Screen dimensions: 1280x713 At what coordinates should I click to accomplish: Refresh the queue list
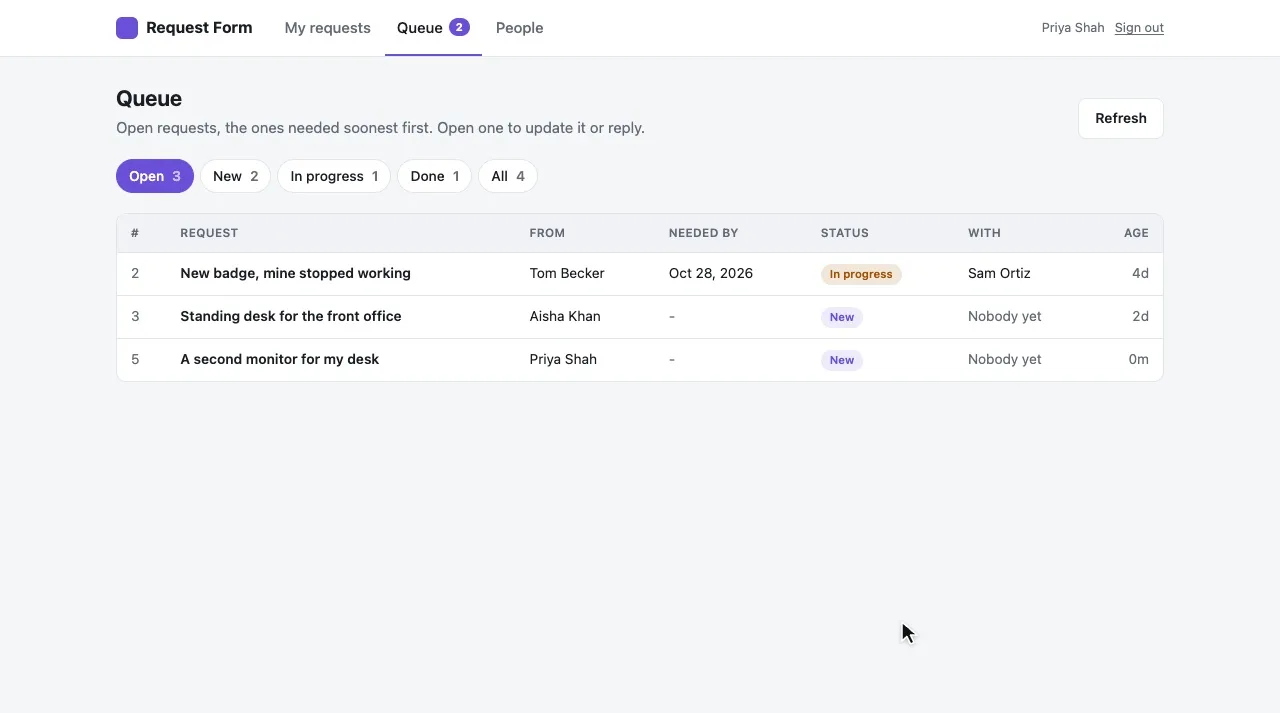click(x=1120, y=118)
